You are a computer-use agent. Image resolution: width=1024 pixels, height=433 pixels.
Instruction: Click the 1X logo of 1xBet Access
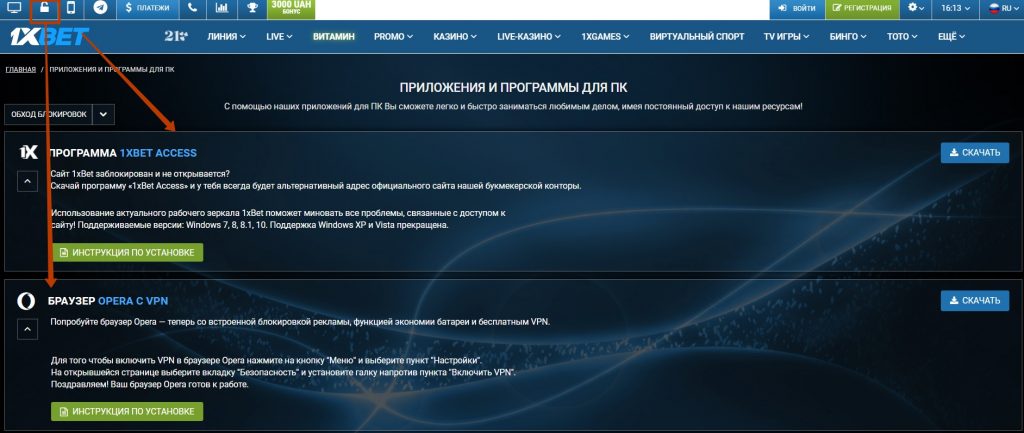(x=28, y=152)
